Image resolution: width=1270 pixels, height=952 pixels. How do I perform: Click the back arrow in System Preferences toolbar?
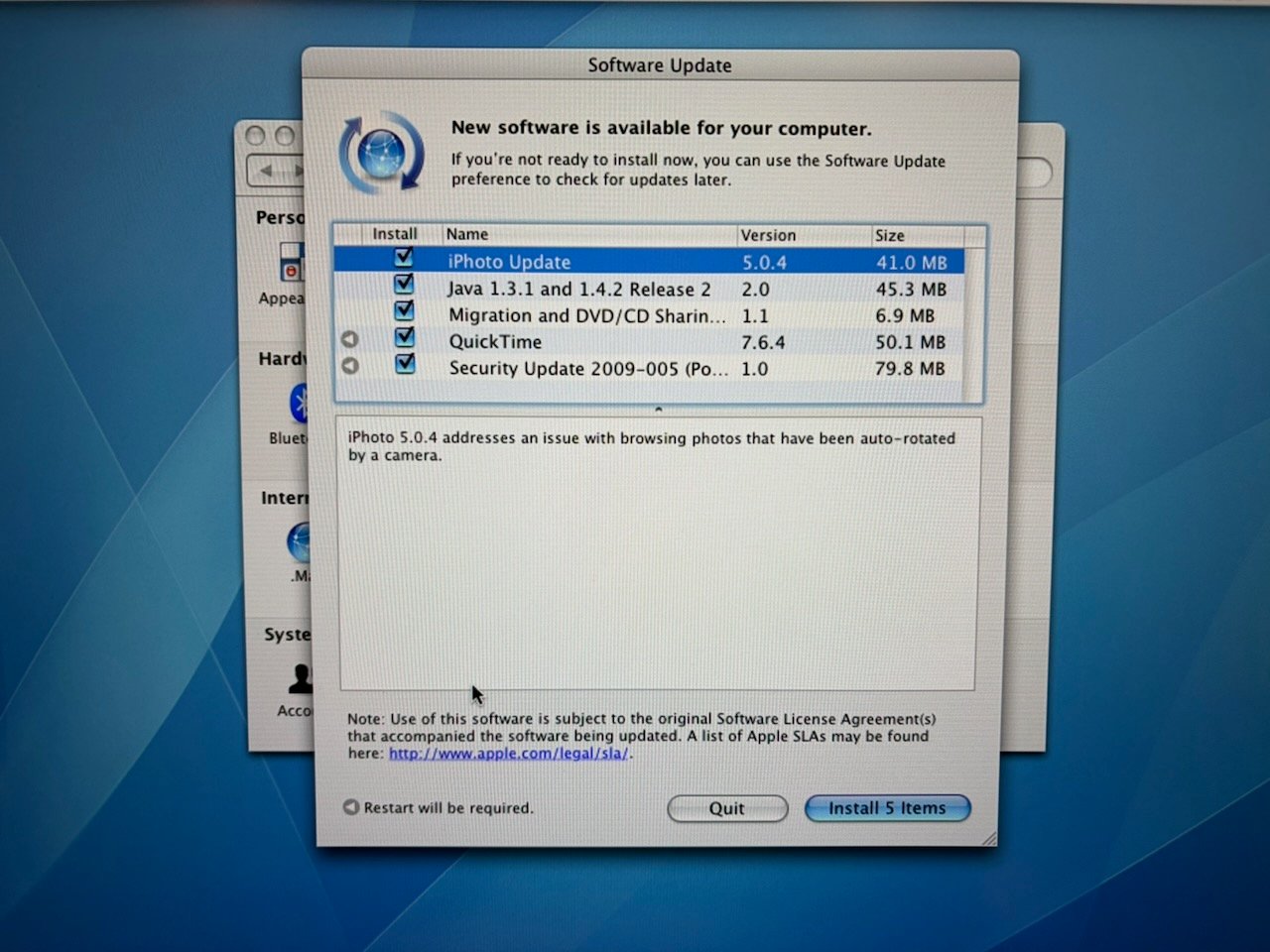tap(265, 172)
